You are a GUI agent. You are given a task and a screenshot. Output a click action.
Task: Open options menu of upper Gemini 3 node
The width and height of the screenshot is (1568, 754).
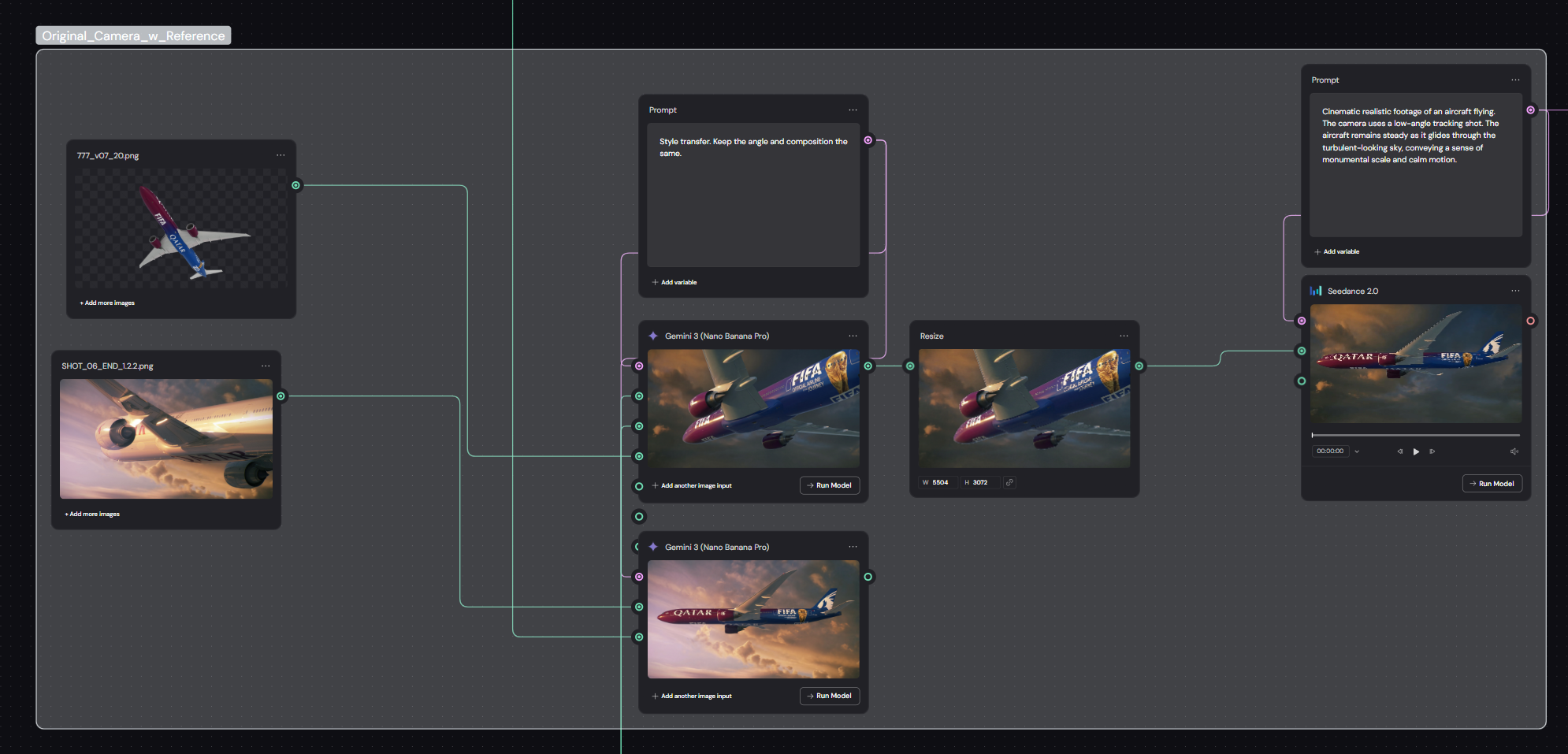(853, 336)
